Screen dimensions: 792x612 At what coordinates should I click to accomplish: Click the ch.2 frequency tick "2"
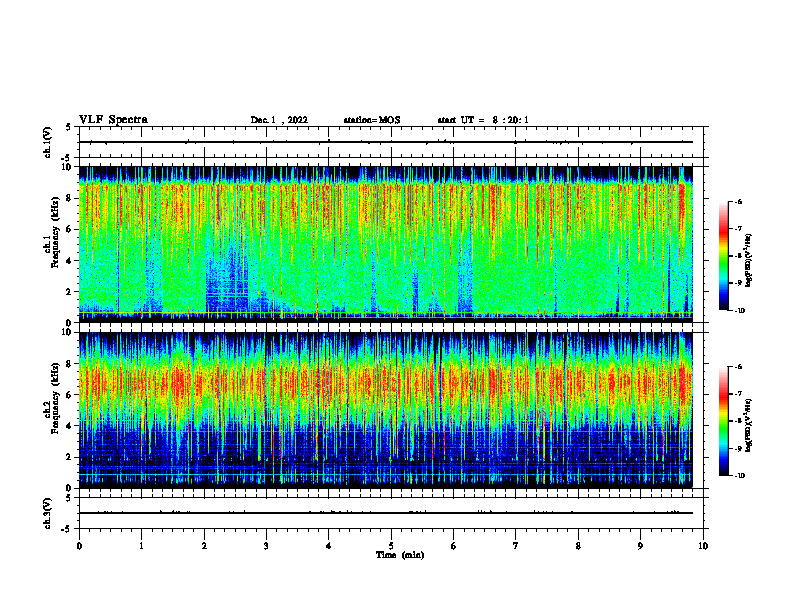70,457
